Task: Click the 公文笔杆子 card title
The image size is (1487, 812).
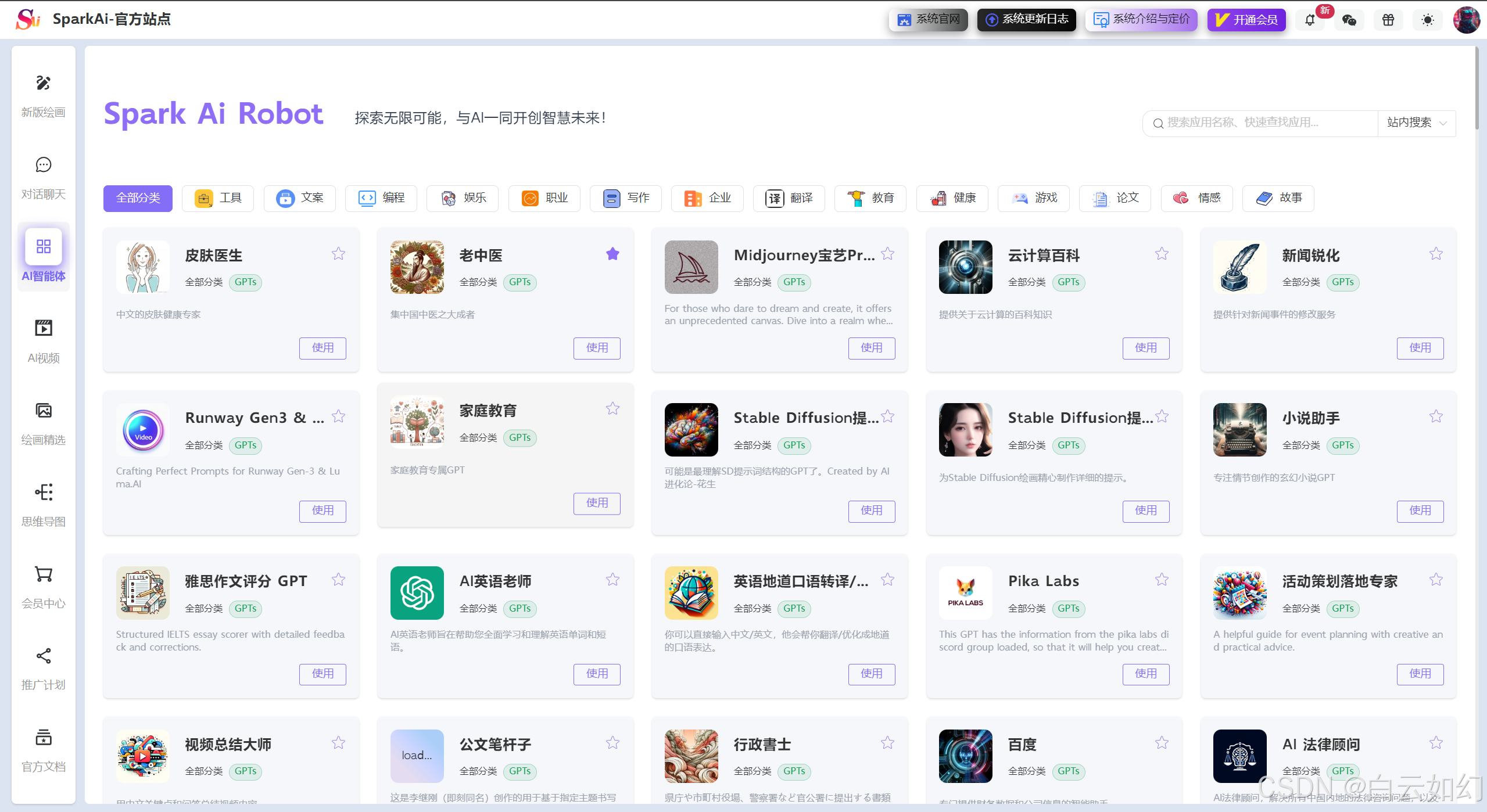Action: pyautogui.click(x=496, y=744)
